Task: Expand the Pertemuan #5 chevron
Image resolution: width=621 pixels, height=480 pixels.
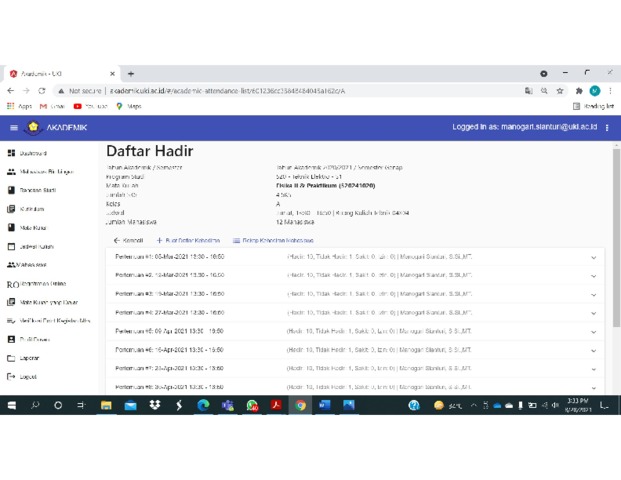Action: [x=593, y=331]
